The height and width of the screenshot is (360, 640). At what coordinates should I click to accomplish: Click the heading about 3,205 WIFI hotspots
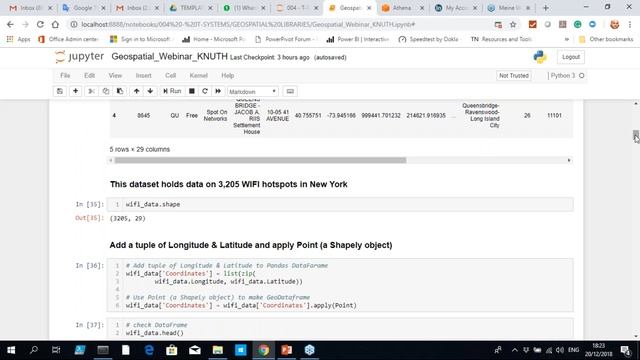[x=229, y=184]
